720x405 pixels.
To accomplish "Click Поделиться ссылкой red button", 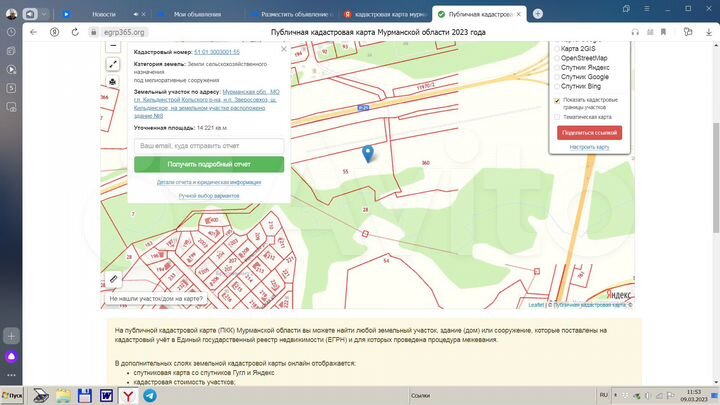I will (590, 133).
